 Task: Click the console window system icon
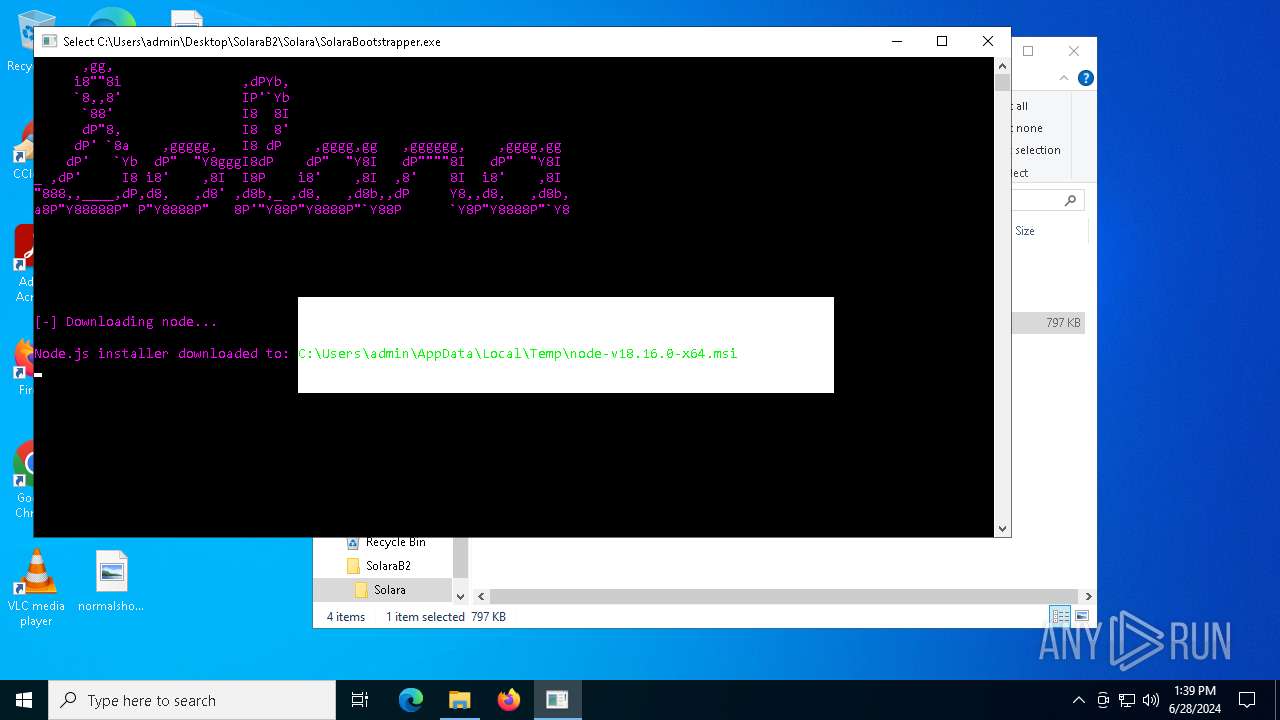click(48, 41)
